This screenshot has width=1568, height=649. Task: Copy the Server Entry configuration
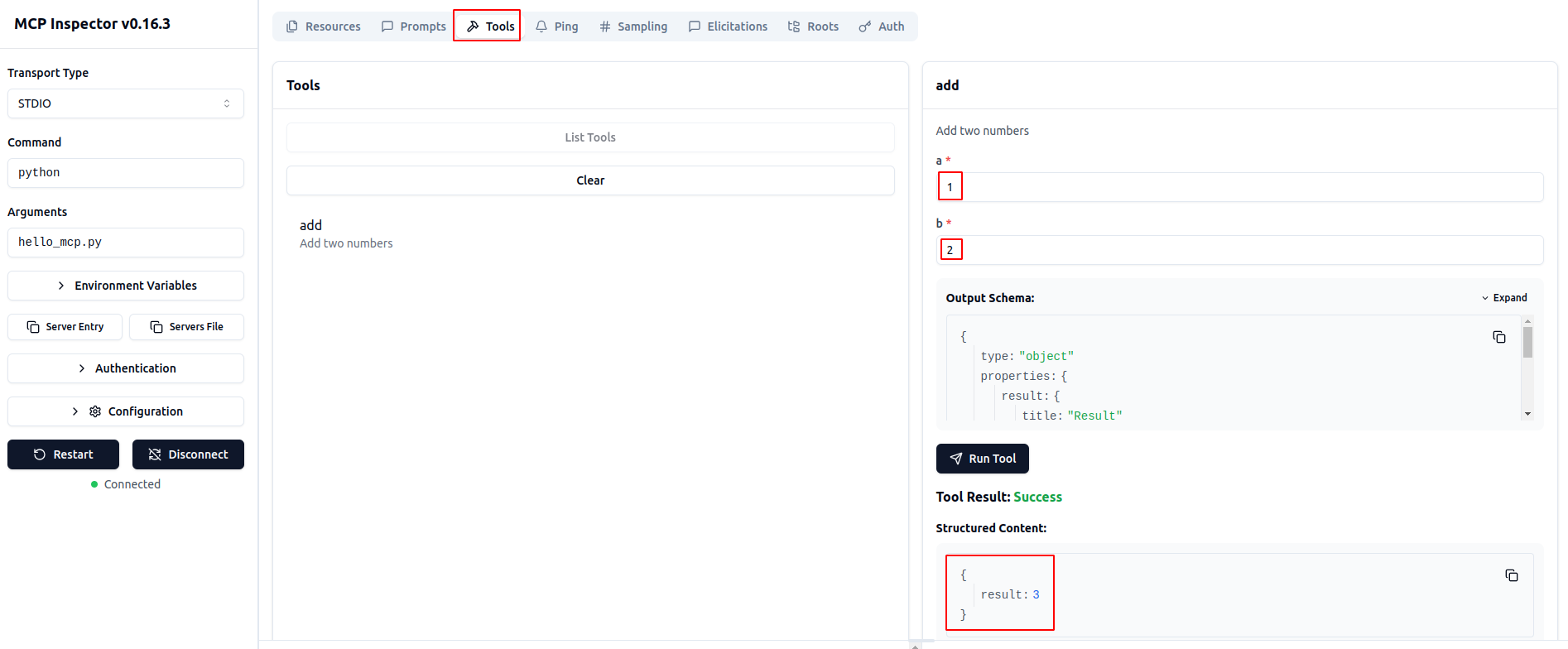(65, 327)
